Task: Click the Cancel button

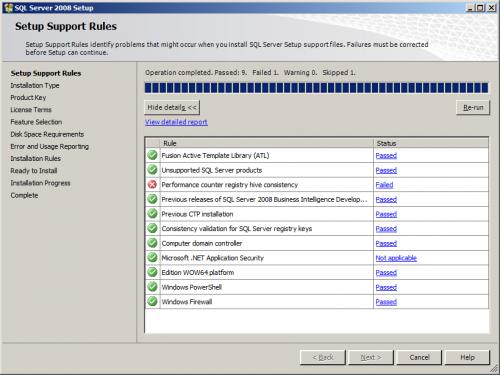Action: pos(419,357)
